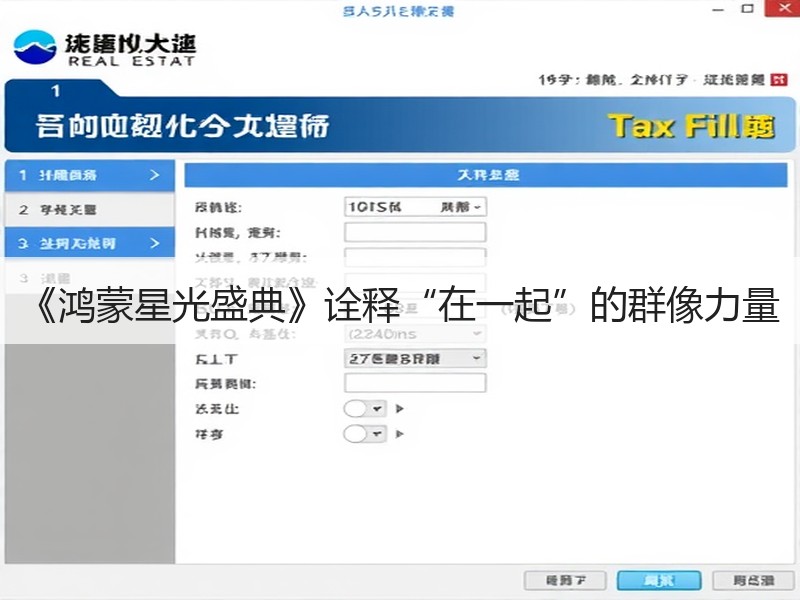
Task: Click the highlighted blue button in the bottom bar
Action: point(659,581)
